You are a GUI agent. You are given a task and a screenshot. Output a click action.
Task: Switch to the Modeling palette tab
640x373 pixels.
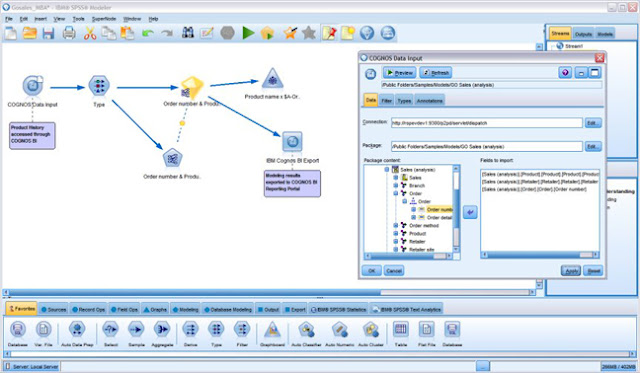click(x=186, y=309)
